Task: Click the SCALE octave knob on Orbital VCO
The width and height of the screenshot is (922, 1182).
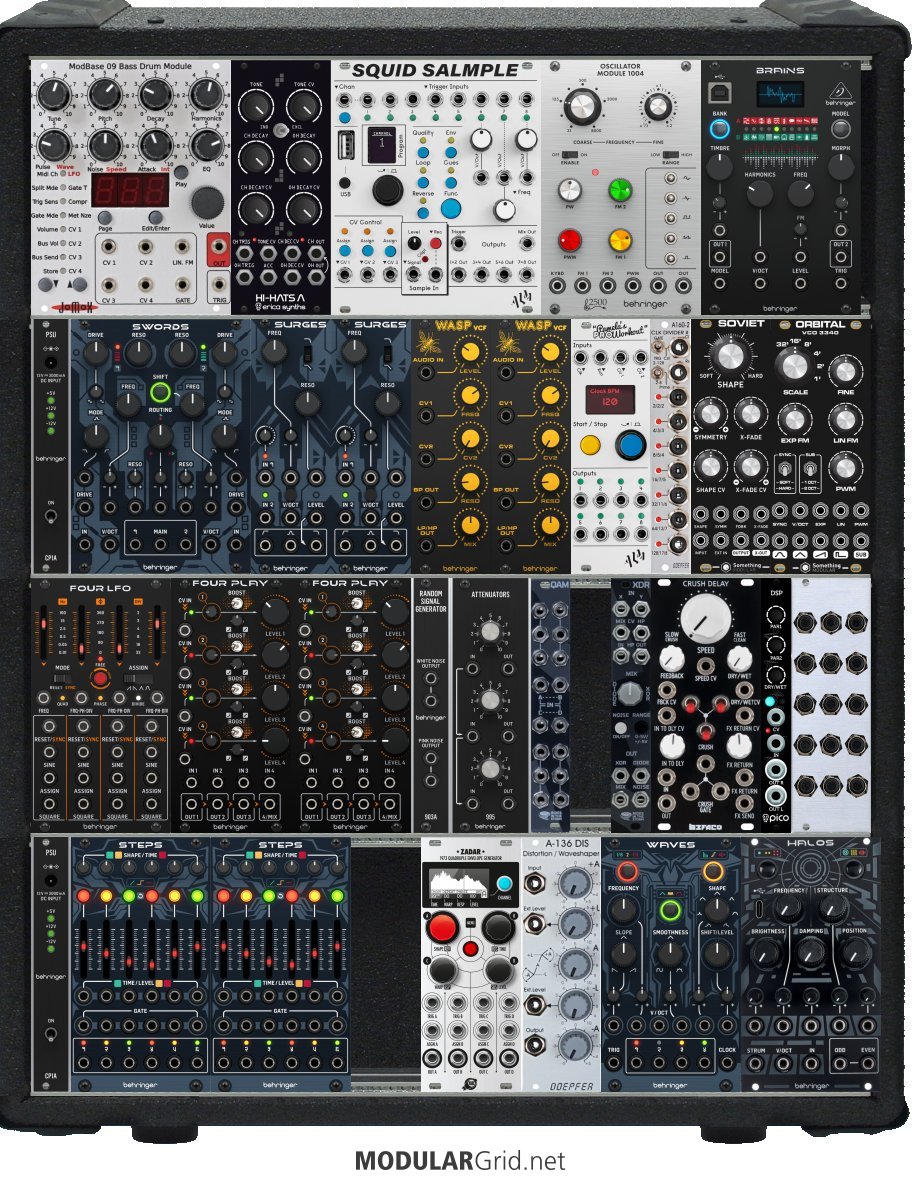Action: [794, 366]
